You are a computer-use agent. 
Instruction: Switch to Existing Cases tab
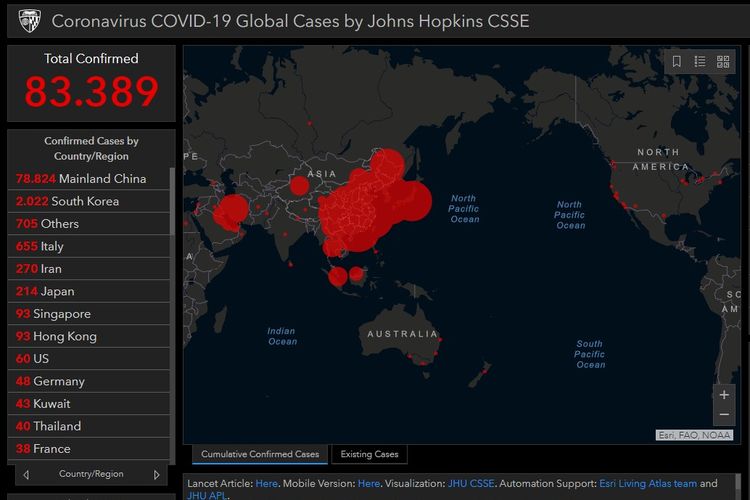[369, 454]
